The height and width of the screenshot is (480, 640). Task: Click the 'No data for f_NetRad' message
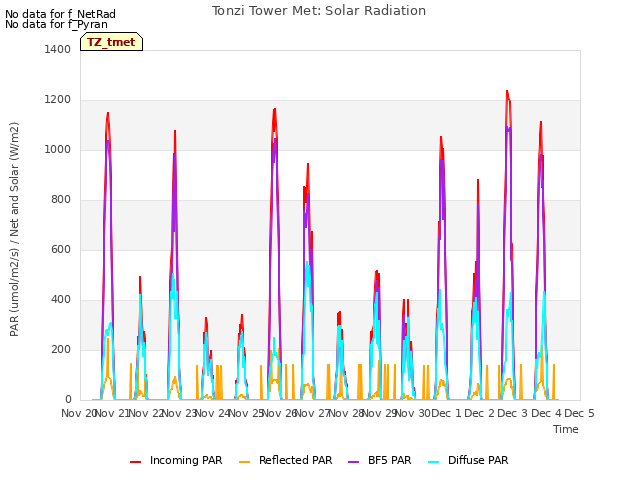[x=60, y=14]
